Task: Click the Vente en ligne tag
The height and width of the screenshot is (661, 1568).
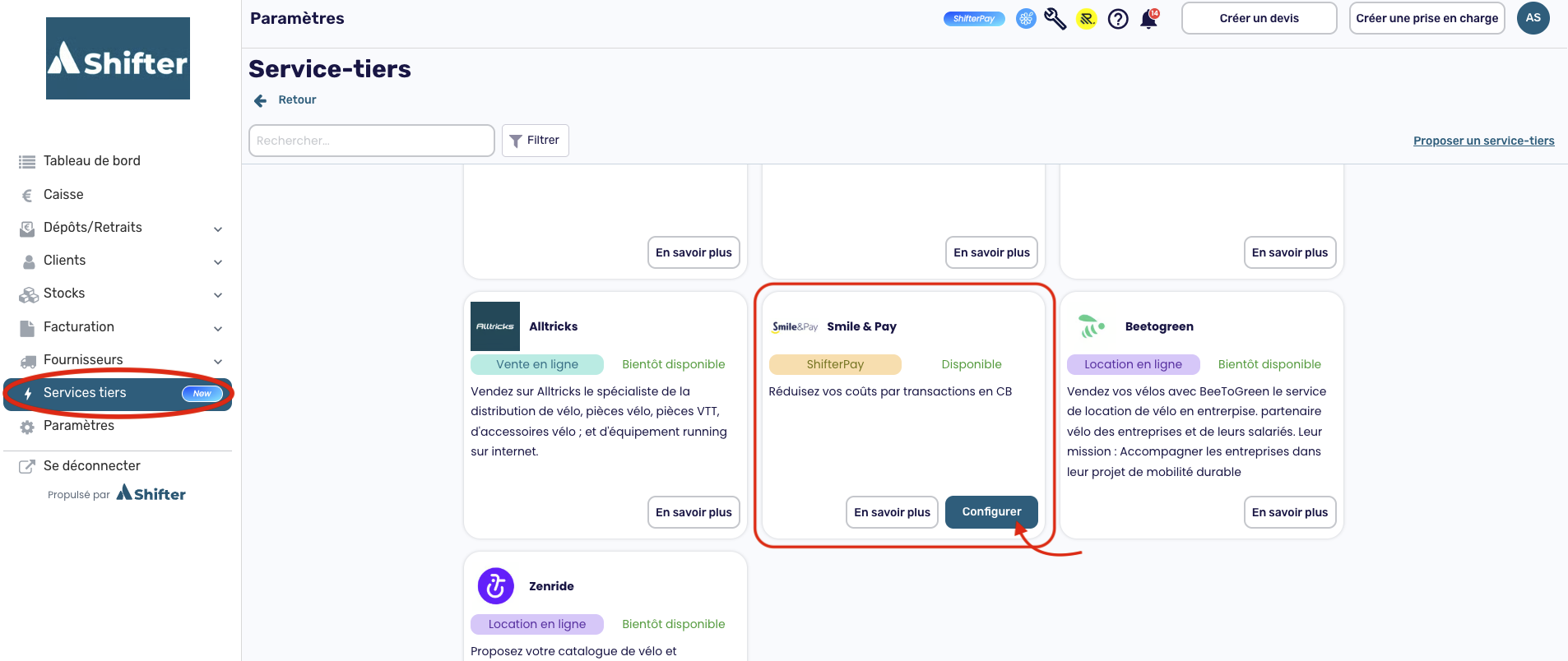Action: [x=537, y=364]
